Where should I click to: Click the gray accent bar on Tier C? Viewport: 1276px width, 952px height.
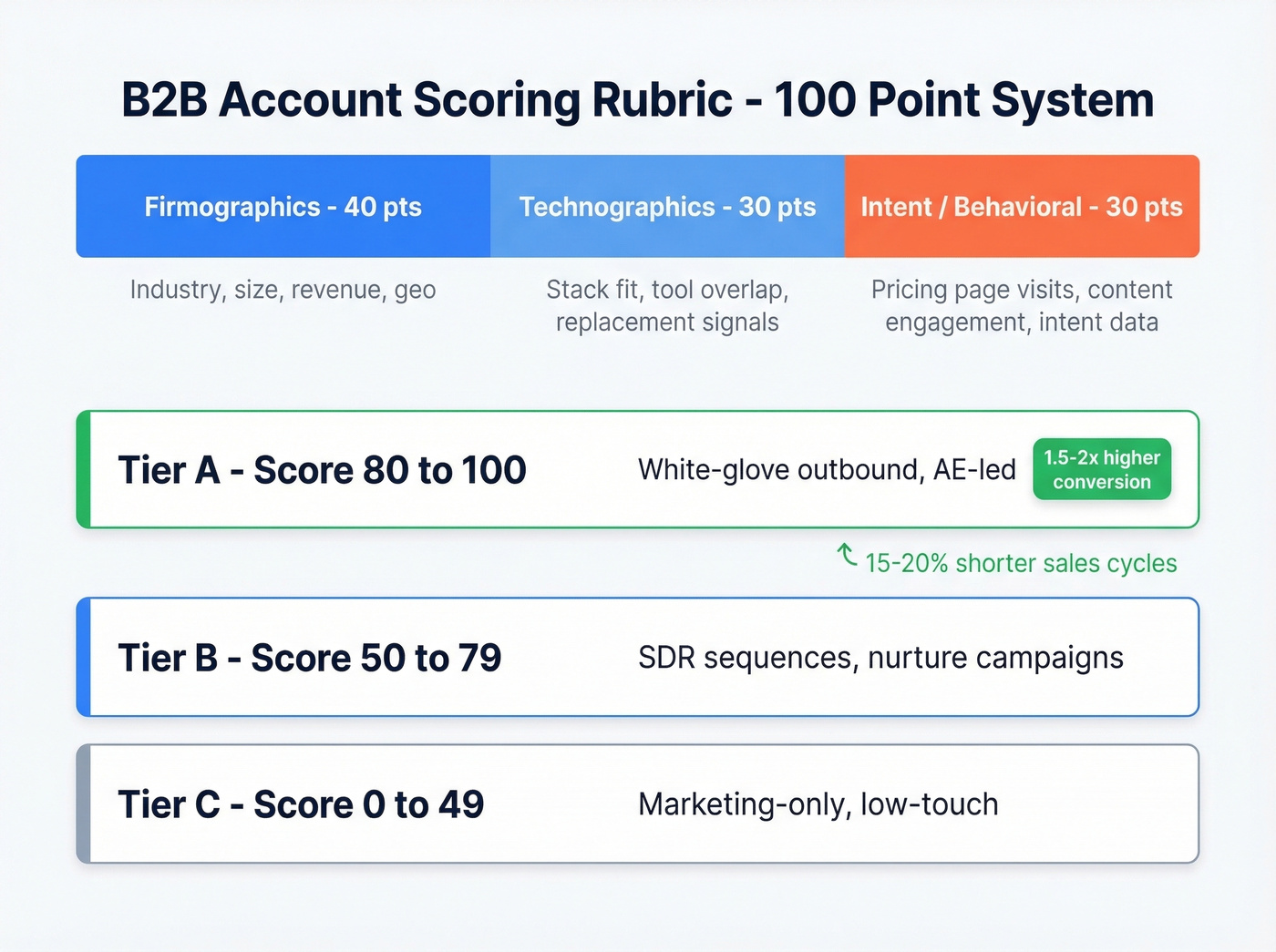pyautogui.click(x=84, y=804)
